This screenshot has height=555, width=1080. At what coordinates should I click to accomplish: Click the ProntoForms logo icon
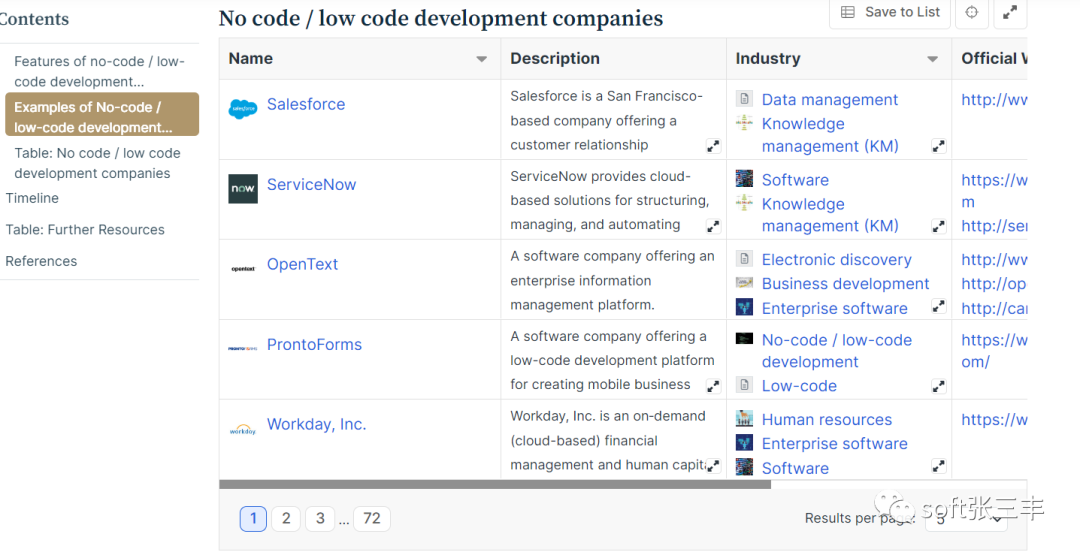point(243,348)
